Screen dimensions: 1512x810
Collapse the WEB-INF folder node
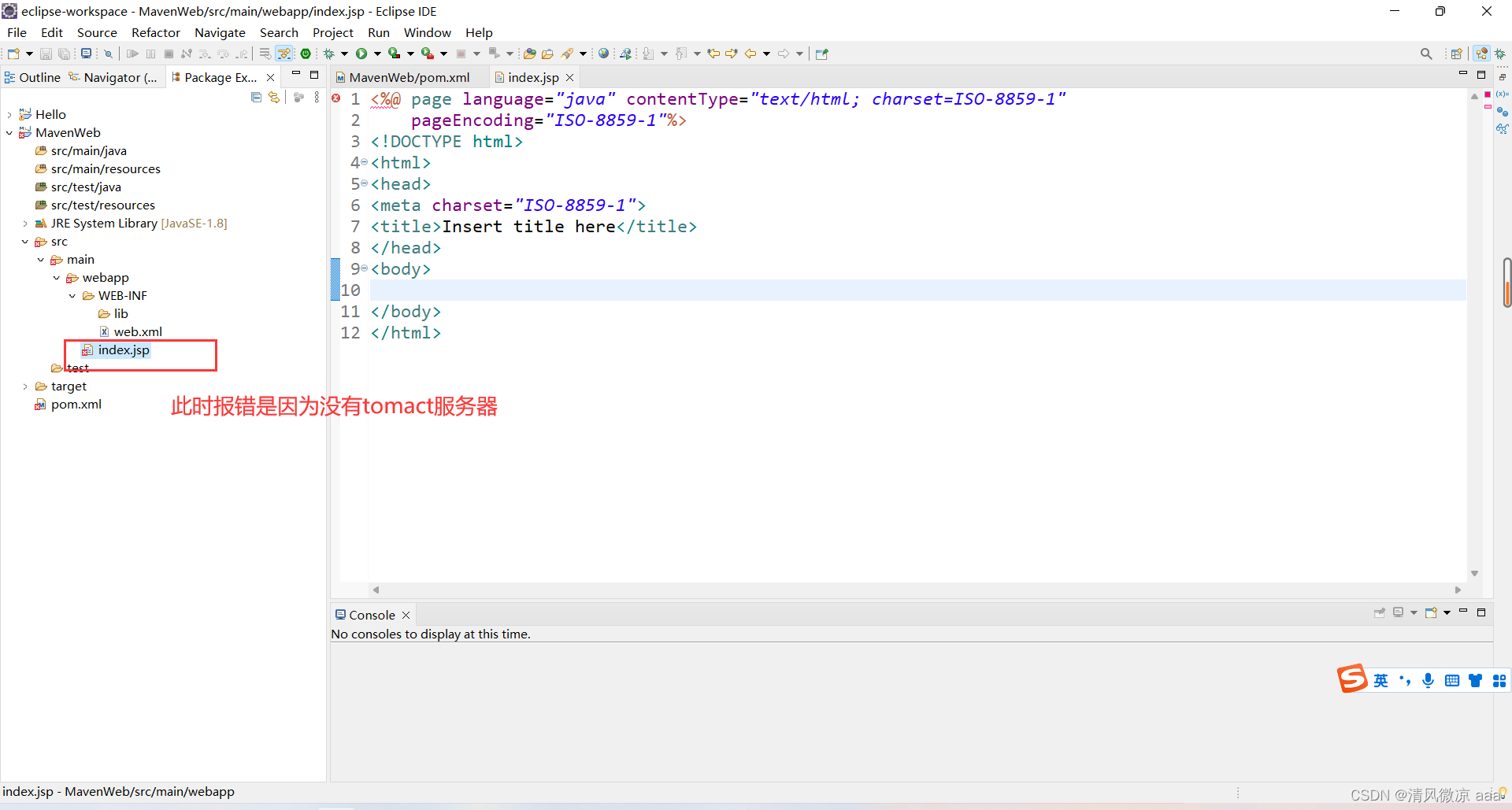coord(72,296)
